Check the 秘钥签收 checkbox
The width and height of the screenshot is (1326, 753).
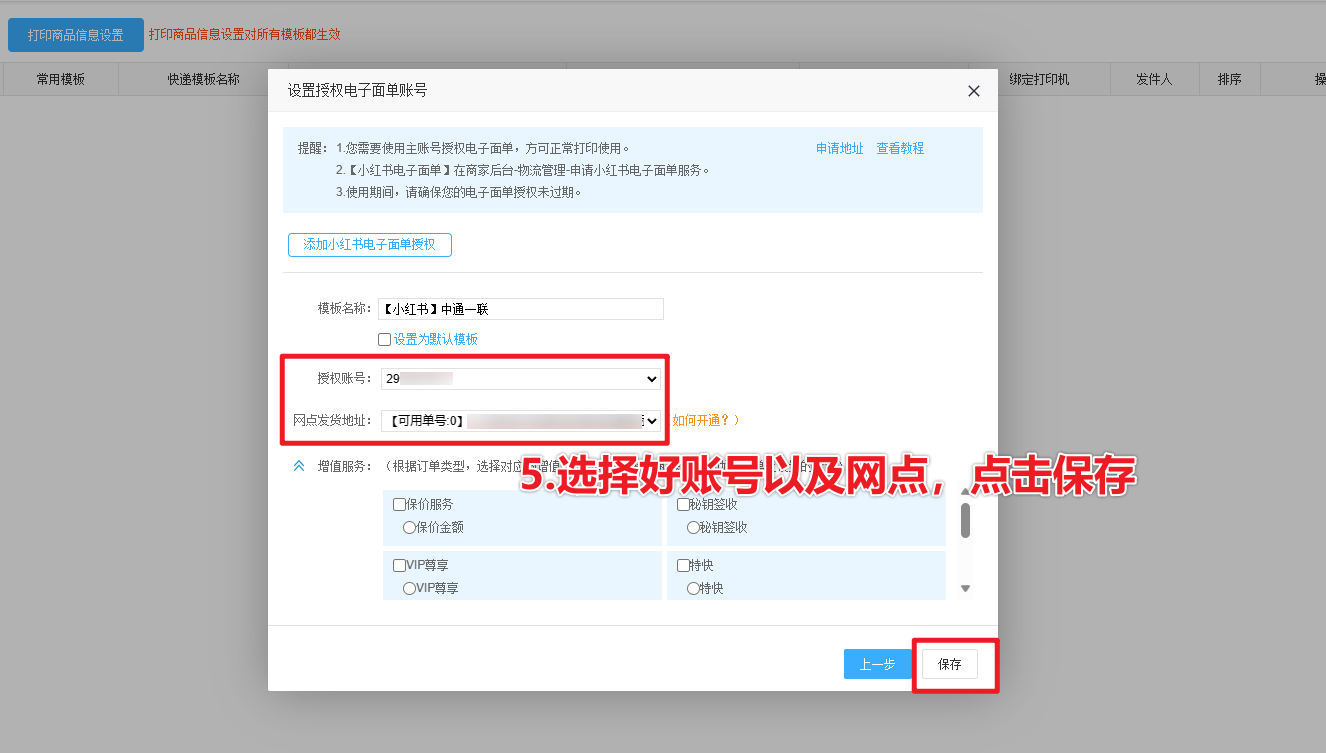click(684, 505)
